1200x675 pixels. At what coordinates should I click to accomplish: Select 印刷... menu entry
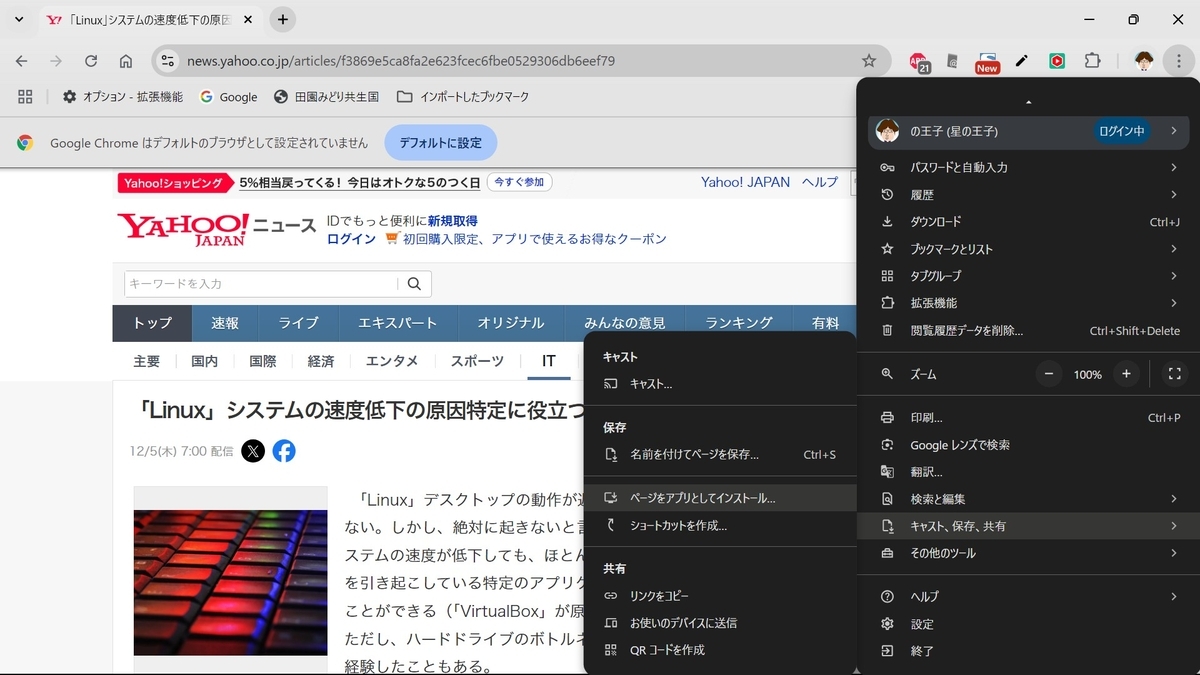(1028, 418)
